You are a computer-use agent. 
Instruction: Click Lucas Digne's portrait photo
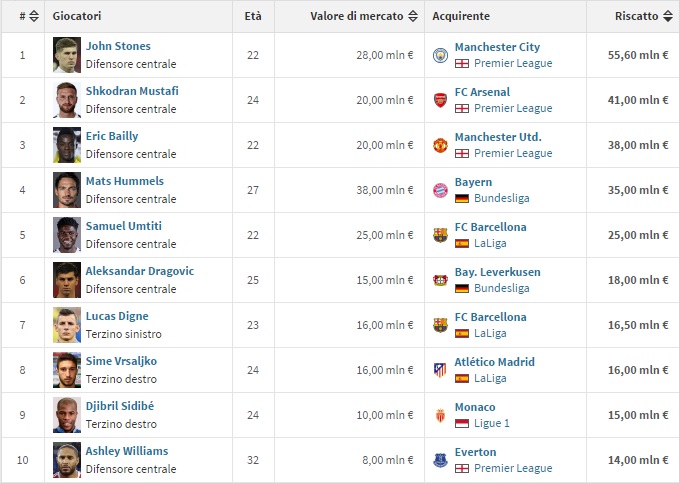point(67,325)
